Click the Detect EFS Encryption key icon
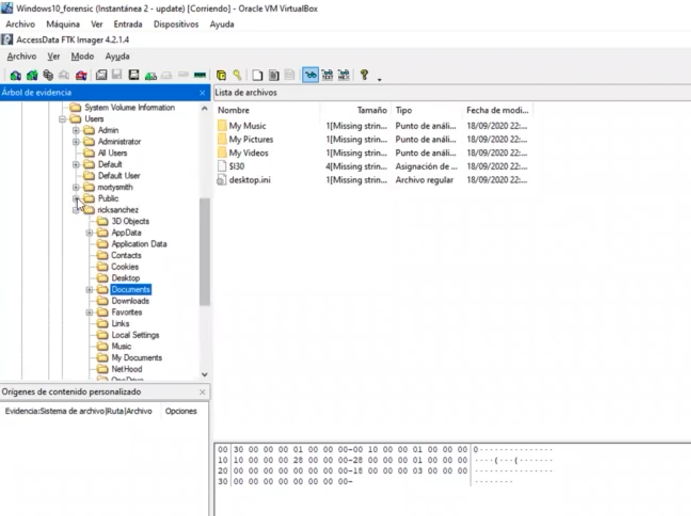This screenshot has height=516, width=691. tap(237, 75)
